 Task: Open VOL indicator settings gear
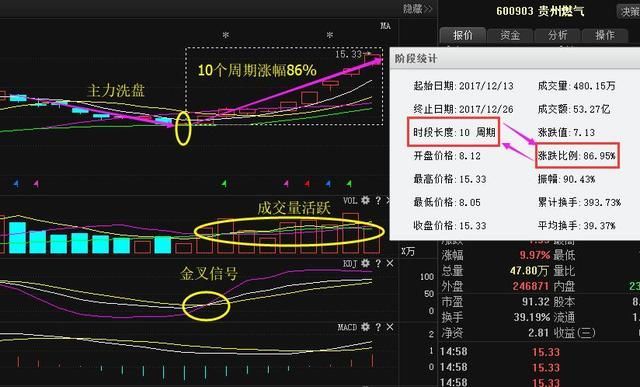[x=366, y=200]
